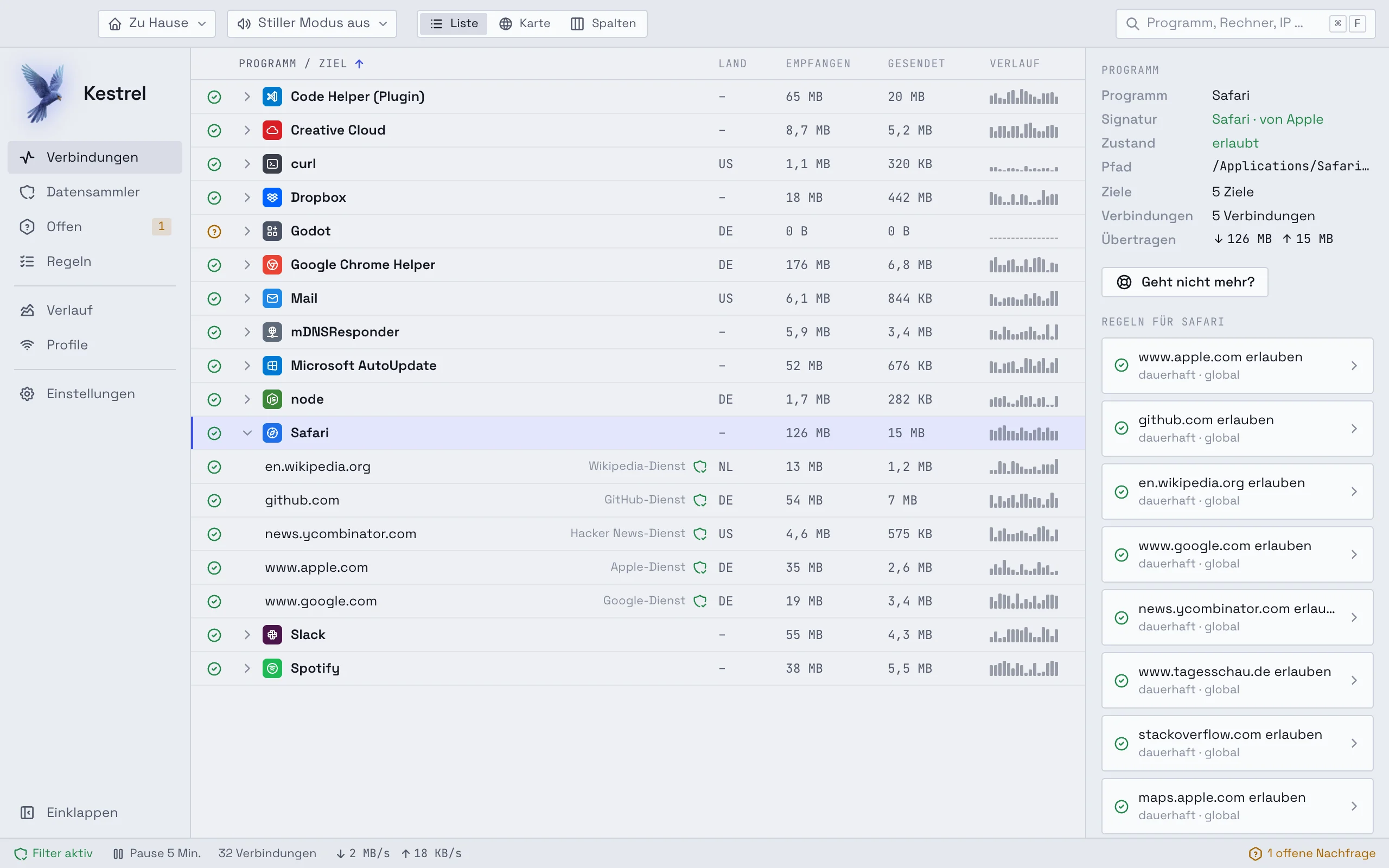This screenshot has width=1389, height=868.
Task: Click the shield icon next to Hacker News-Dienst
Action: click(700, 534)
